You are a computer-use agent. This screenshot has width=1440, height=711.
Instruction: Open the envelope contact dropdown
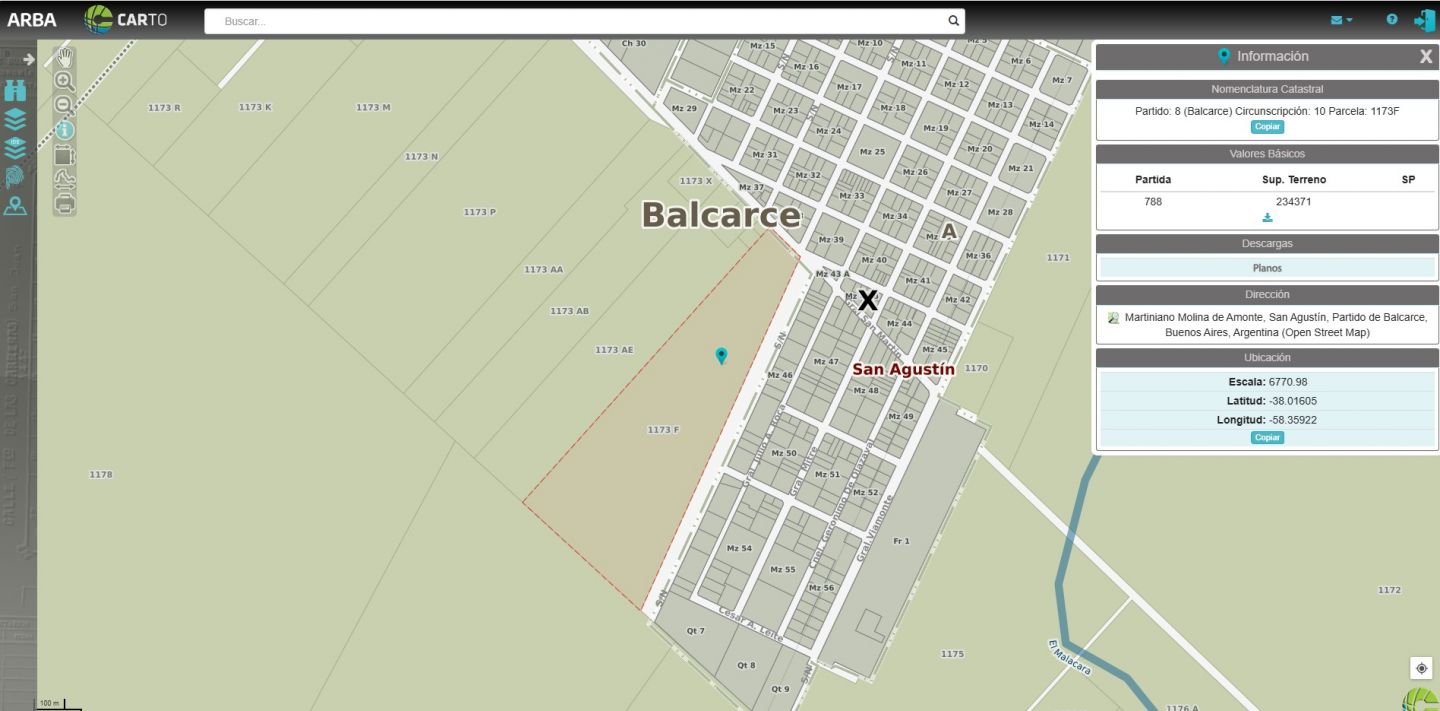click(1341, 20)
